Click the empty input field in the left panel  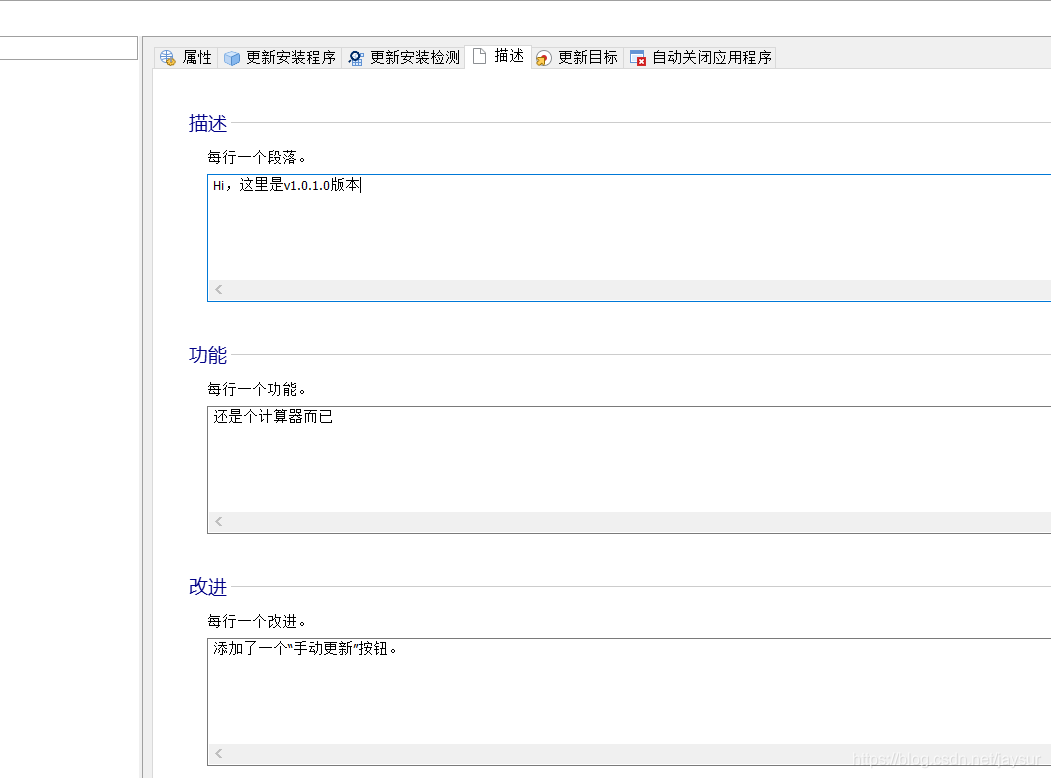68,48
